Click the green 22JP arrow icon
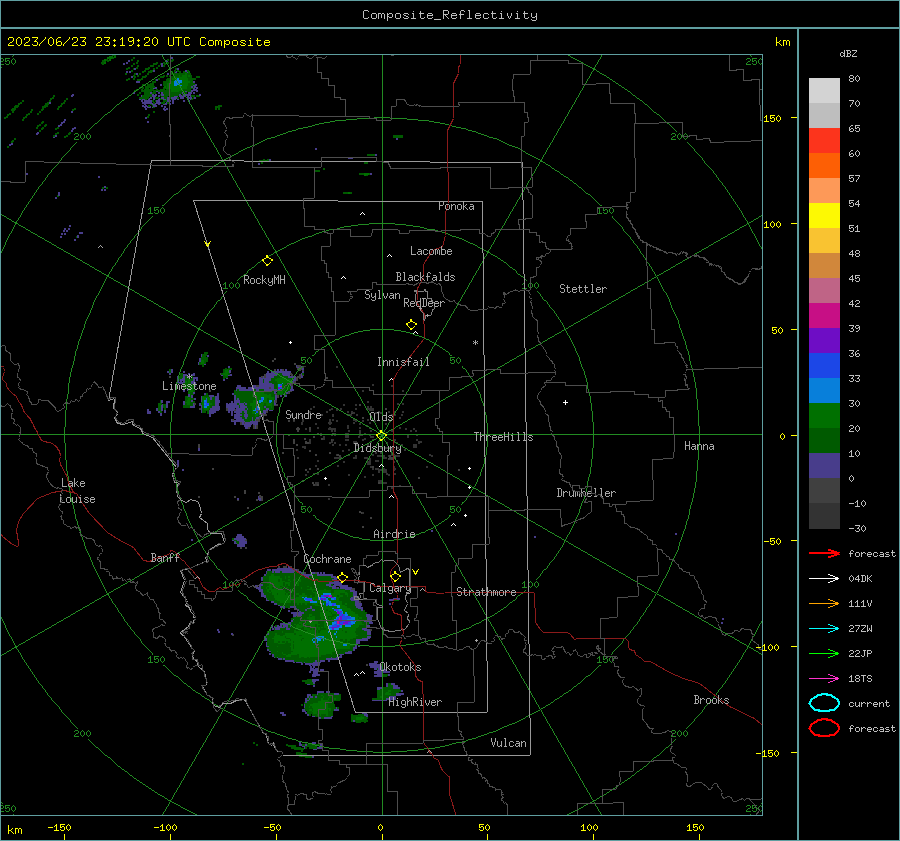The height and width of the screenshot is (841, 900). 824,653
